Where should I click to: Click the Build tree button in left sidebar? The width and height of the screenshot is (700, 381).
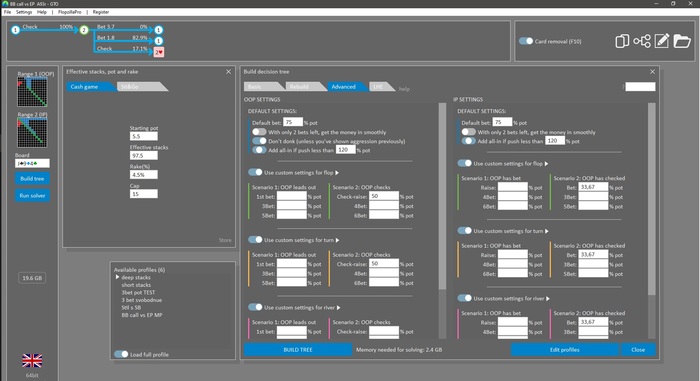coord(32,179)
